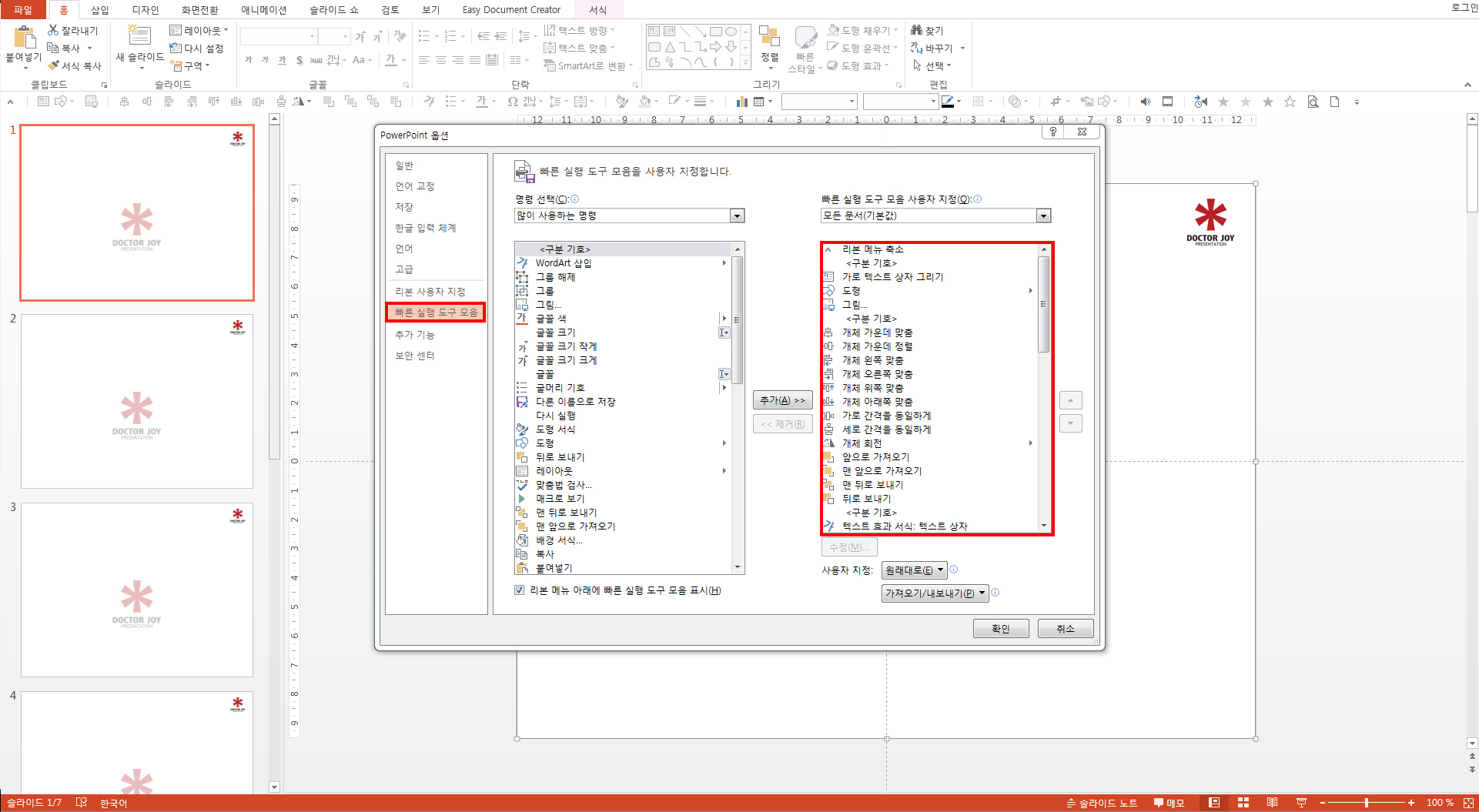1479x812 pixels.
Task: Select slide 3 thumbnail in slide panel
Action: tap(137, 590)
